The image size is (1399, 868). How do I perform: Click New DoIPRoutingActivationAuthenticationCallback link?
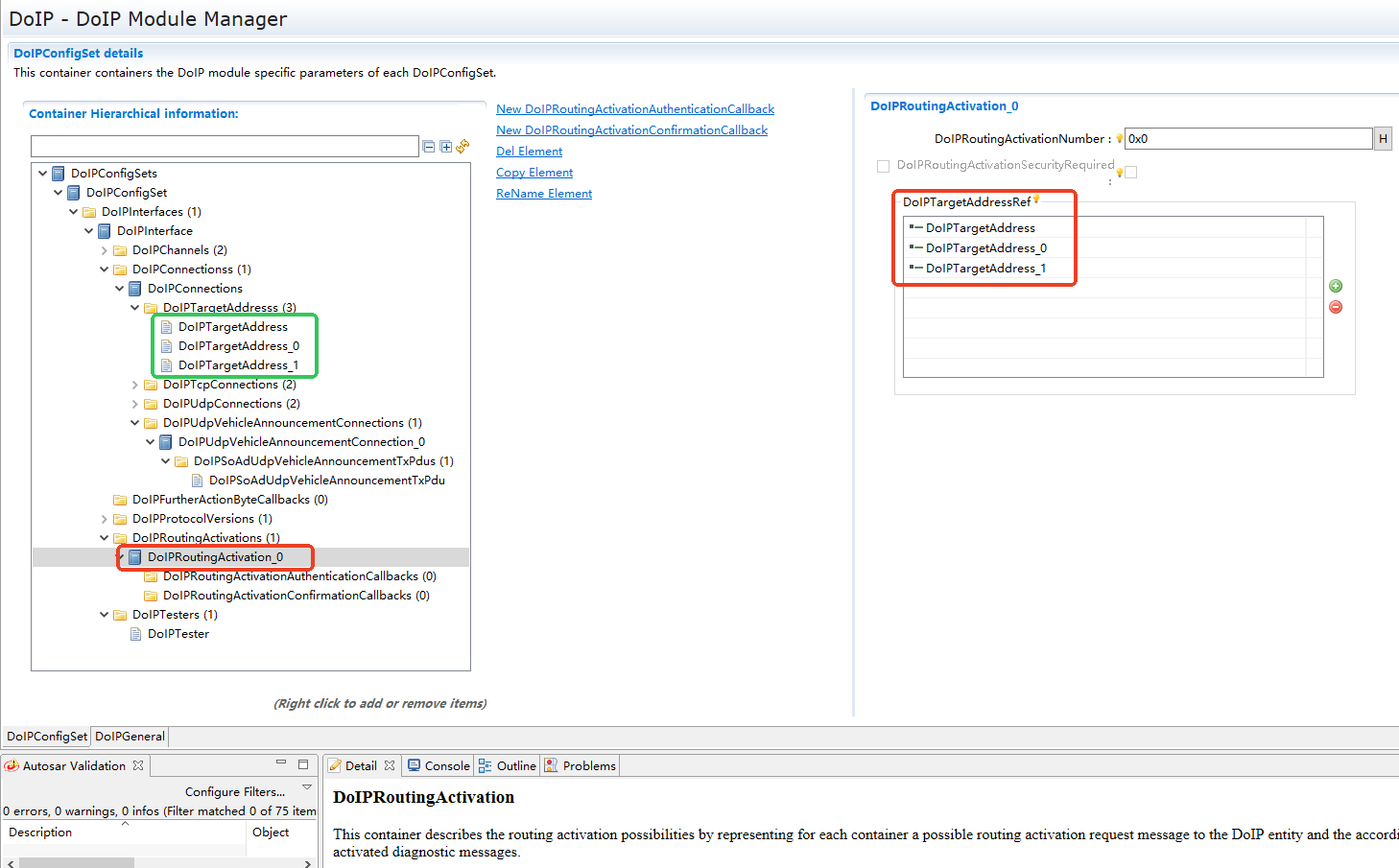coord(634,109)
